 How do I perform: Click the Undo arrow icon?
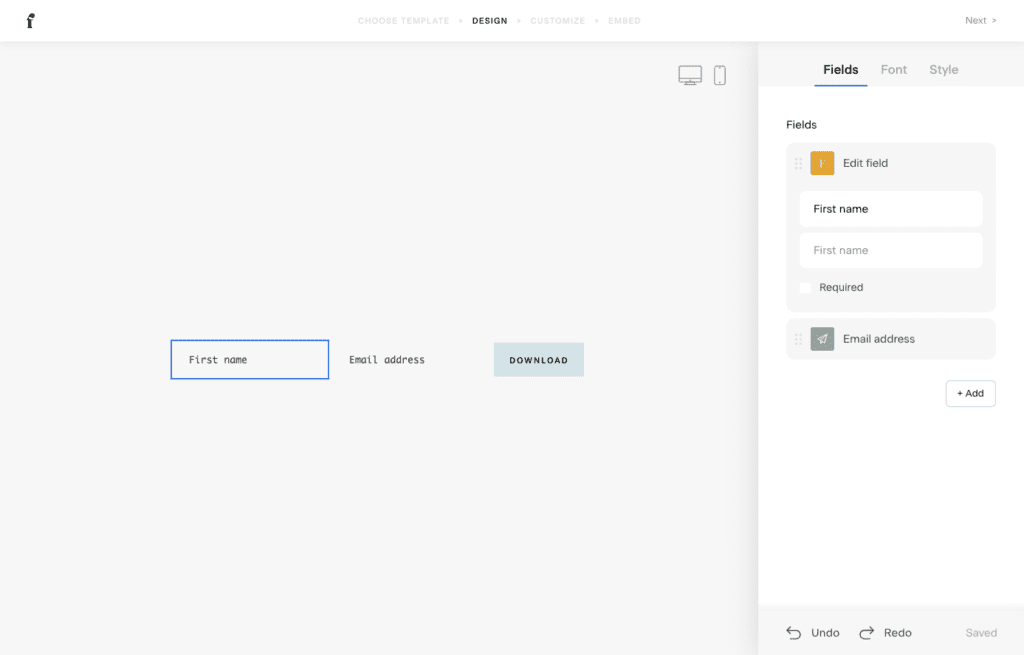tap(794, 633)
